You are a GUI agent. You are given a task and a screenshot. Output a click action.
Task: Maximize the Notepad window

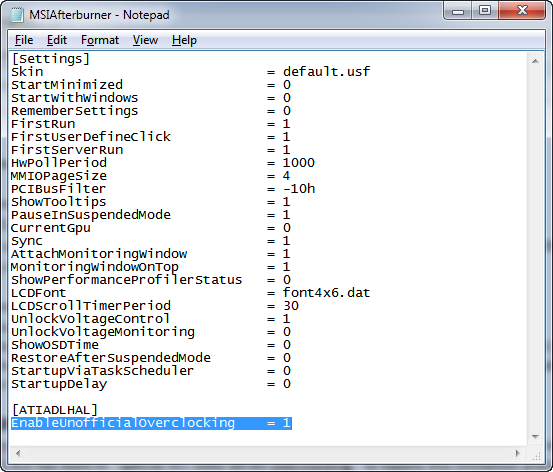[x=485, y=11]
